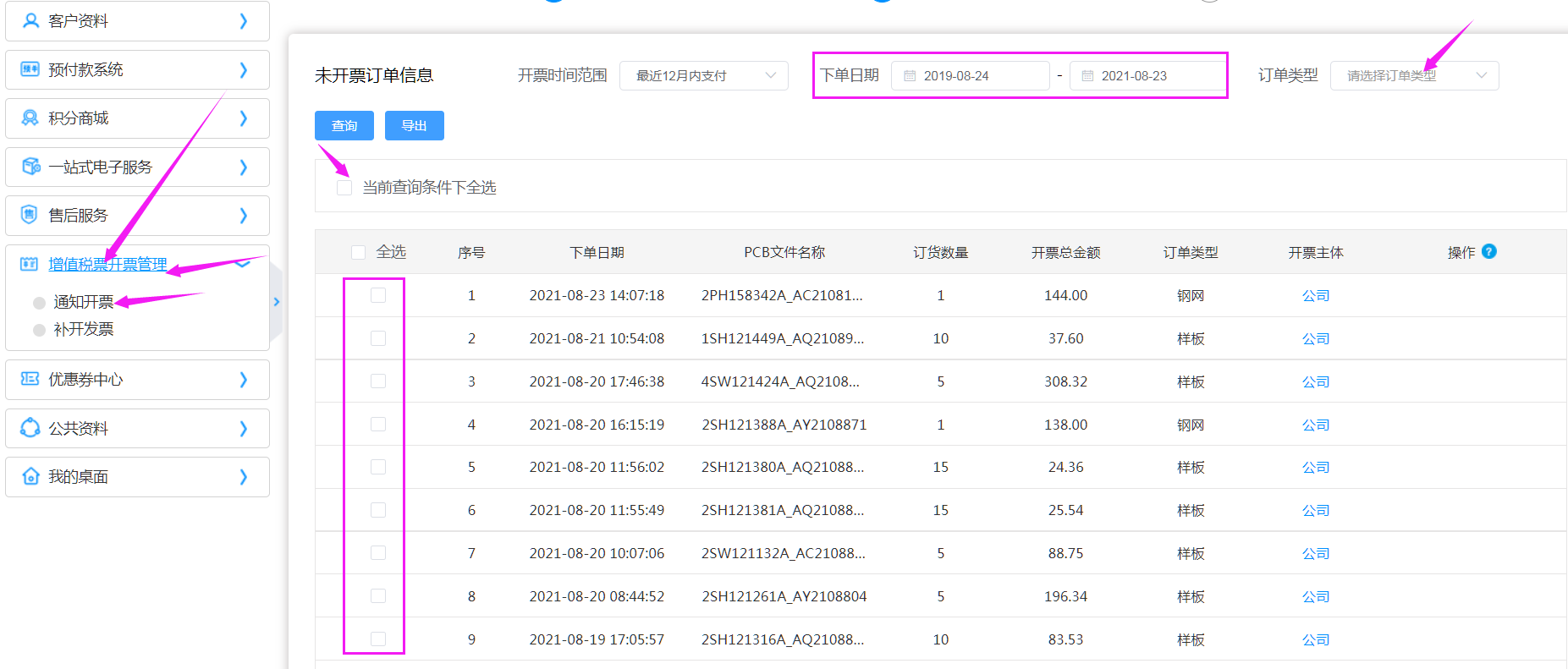Click the 查询 button
The height and width of the screenshot is (669, 1568).
[x=344, y=125]
